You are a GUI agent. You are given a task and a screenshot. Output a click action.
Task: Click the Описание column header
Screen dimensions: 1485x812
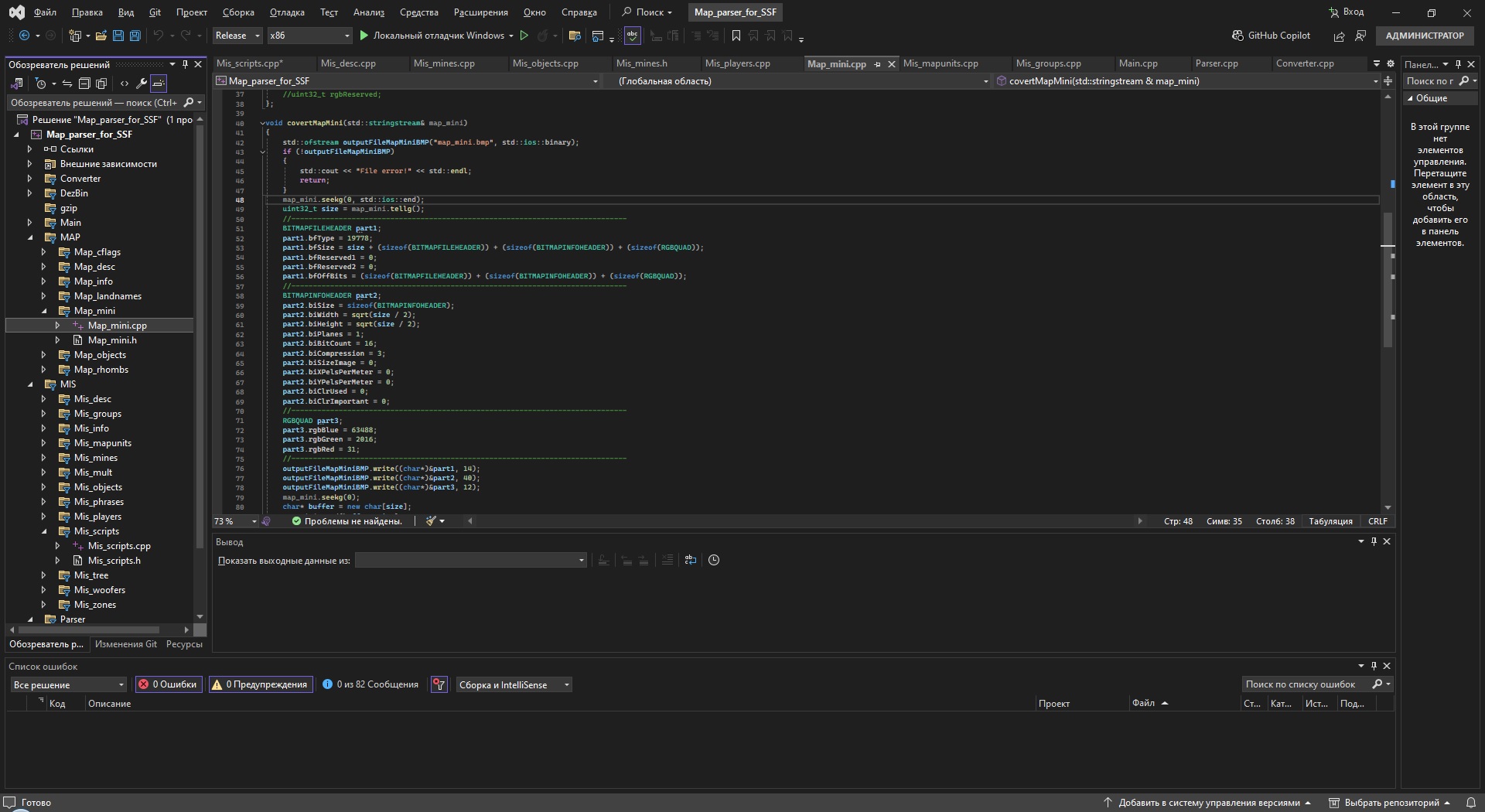109,704
